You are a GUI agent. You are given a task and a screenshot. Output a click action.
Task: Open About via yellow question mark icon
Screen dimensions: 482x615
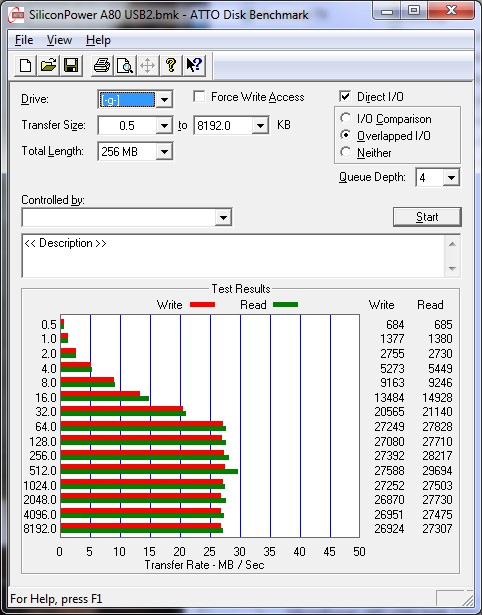pyautogui.click(x=171, y=65)
